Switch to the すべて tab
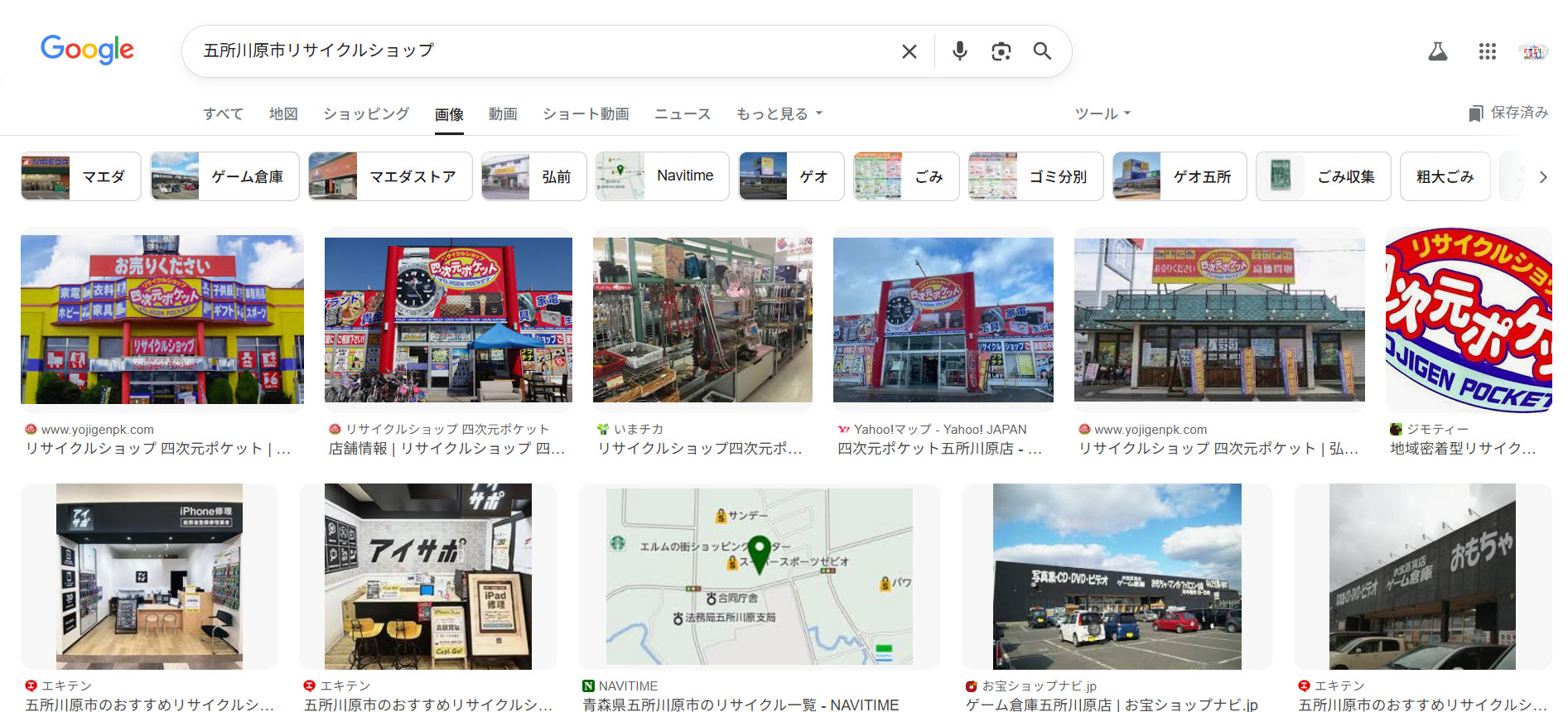The height and width of the screenshot is (712, 1568). coord(223,113)
